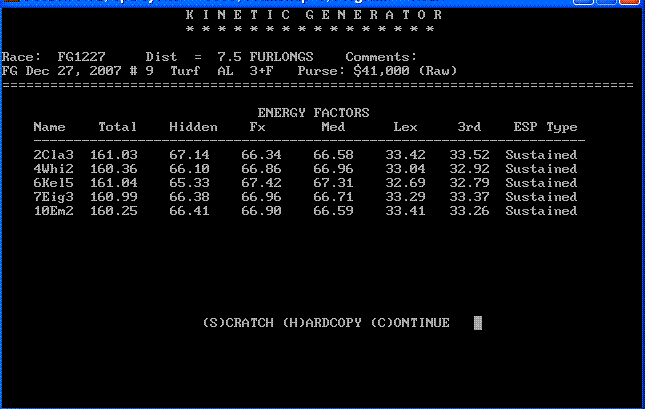Image resolution: width=645 pixels, height=409 pixels.
Task: Click the Purse: $41,000 (Raw) text
Action: [x=377, y=71]
